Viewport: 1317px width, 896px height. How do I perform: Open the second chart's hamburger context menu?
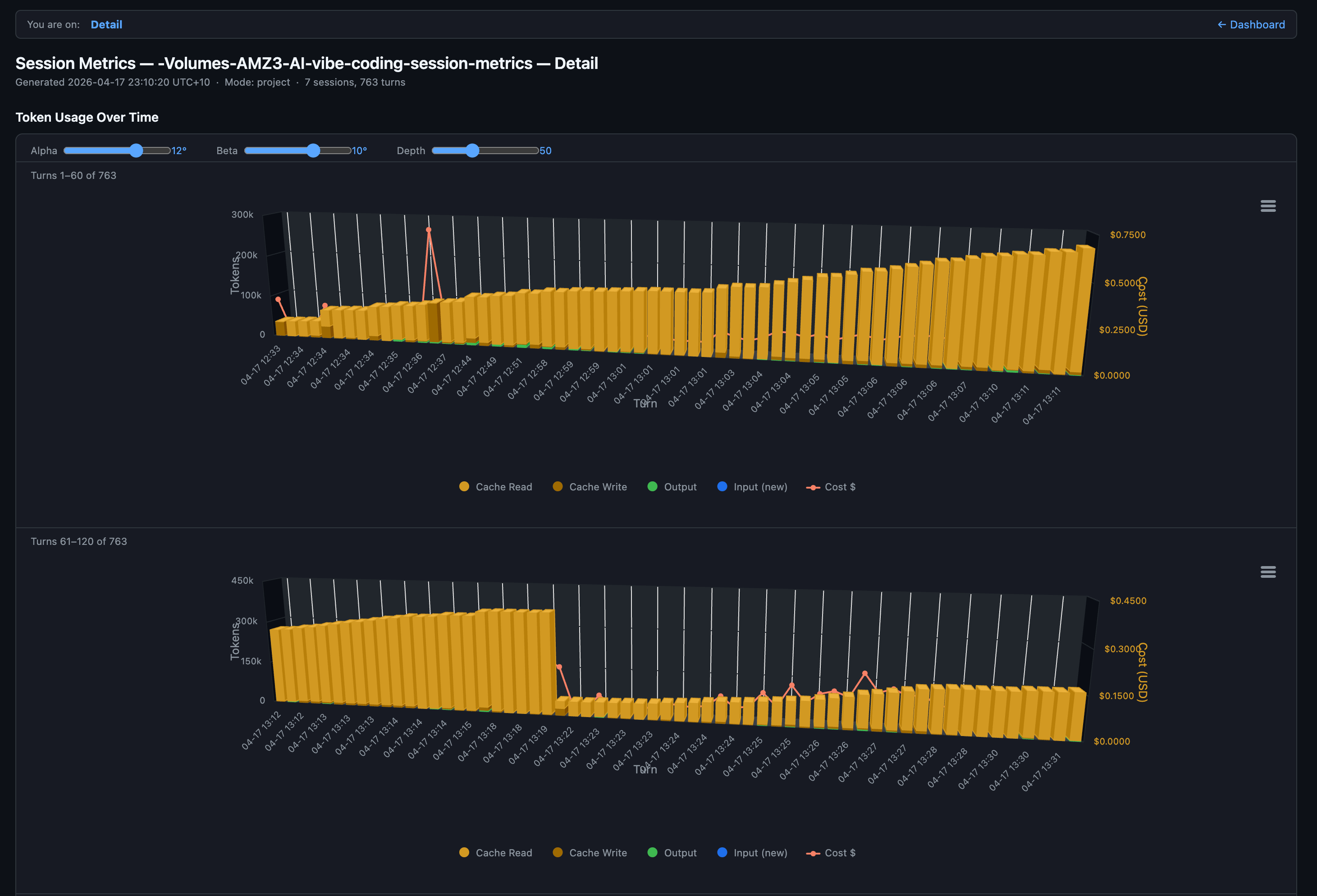coord(1268,572)
